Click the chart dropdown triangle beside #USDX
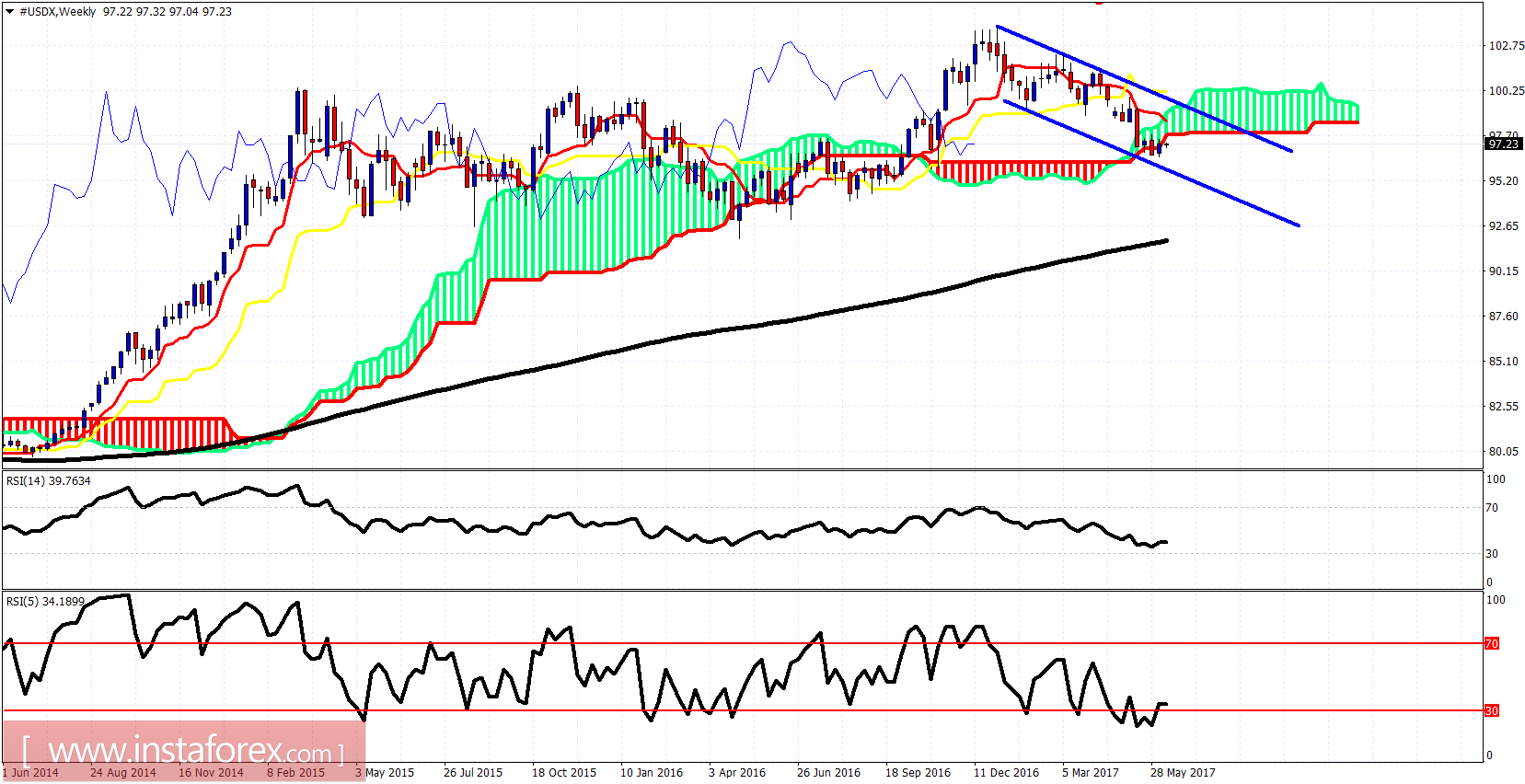 10,12
